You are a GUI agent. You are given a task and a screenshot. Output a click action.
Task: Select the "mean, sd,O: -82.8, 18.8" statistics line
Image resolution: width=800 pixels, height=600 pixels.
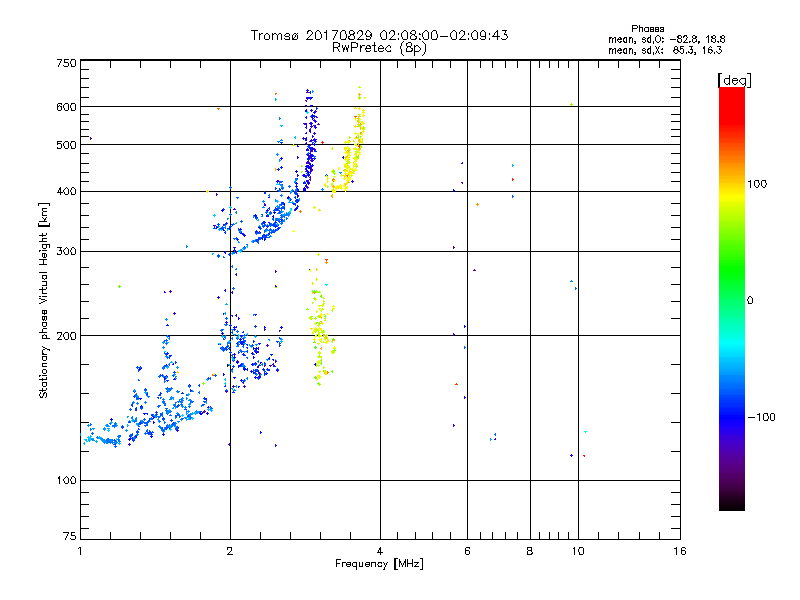(666, 39)
